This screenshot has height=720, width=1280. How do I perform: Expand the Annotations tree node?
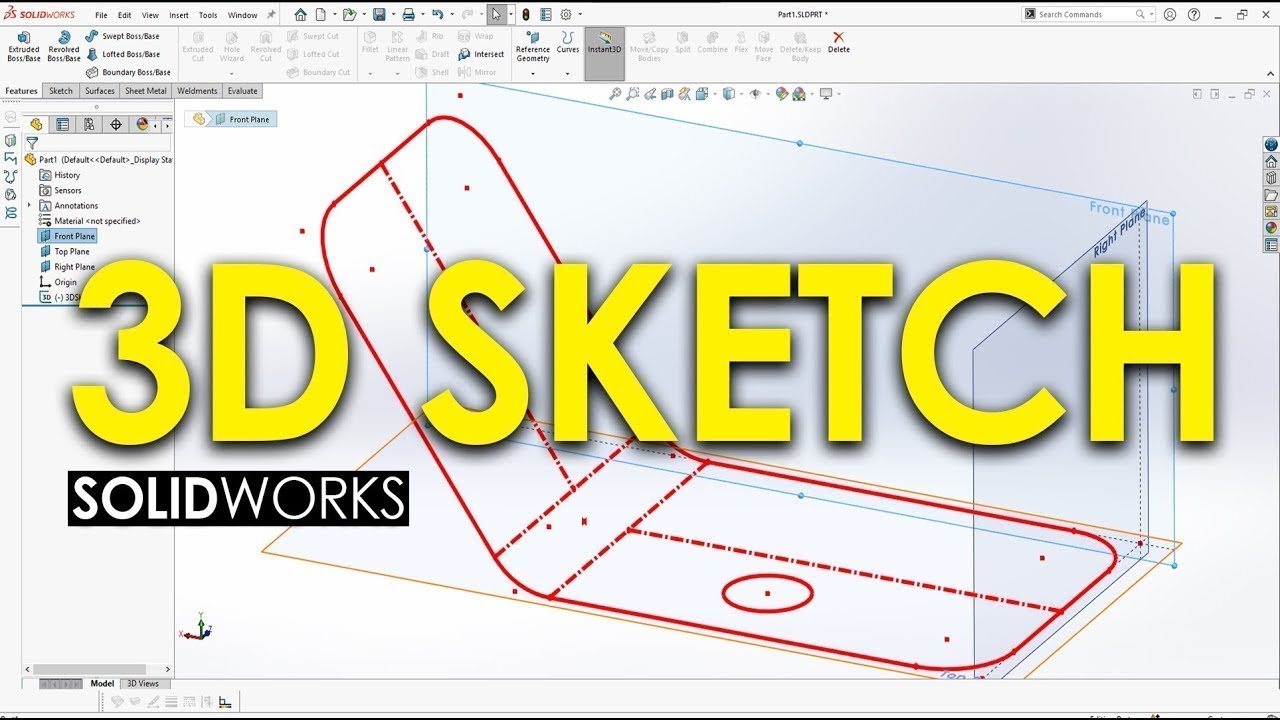[29, 205]
